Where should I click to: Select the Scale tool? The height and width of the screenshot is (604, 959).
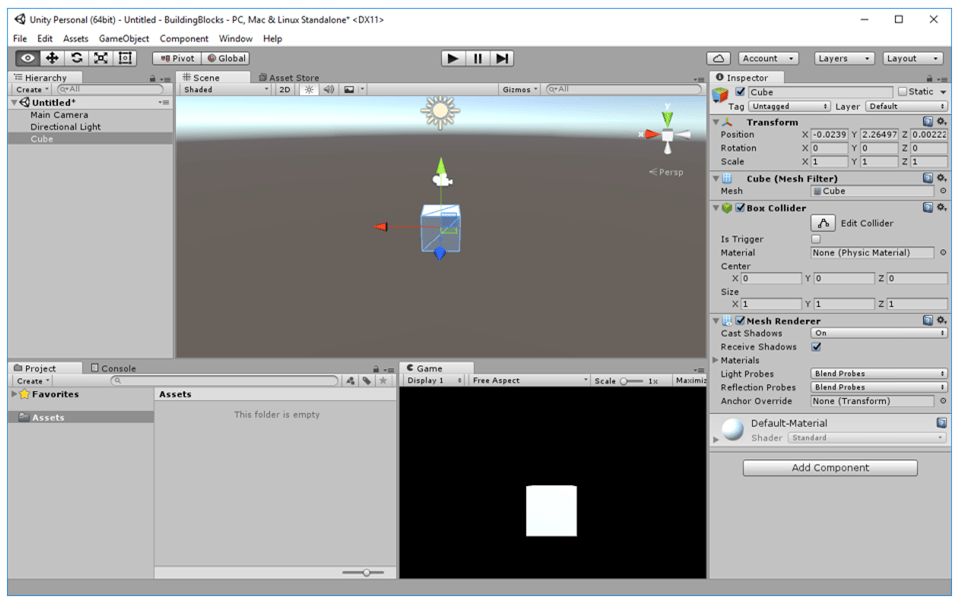click(100, 58)
